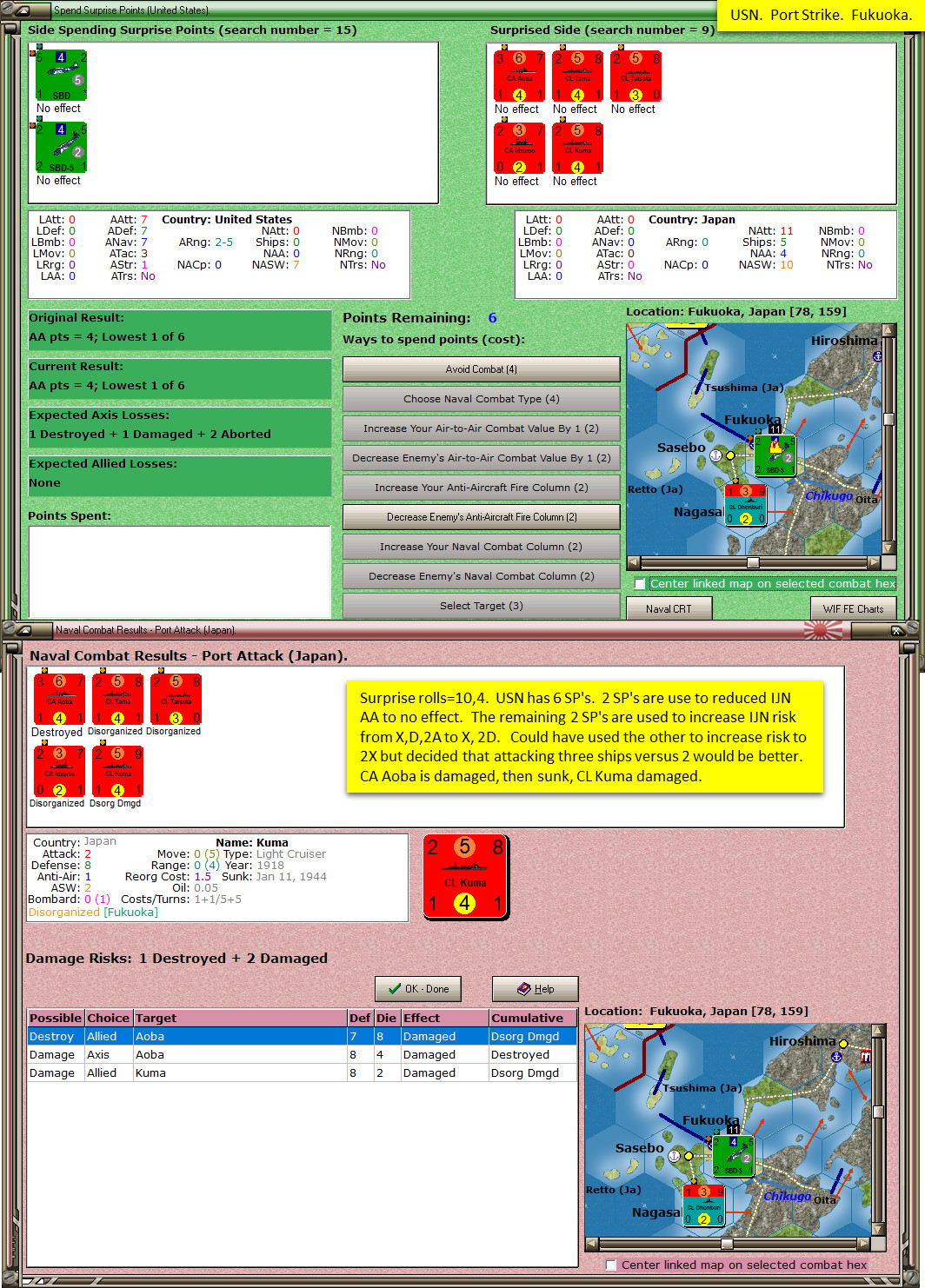The width and height of the screenshot is (925, 1288).
Task: Increase Your Air-to-Air Combat Value By 1
Action: point(481,428)
